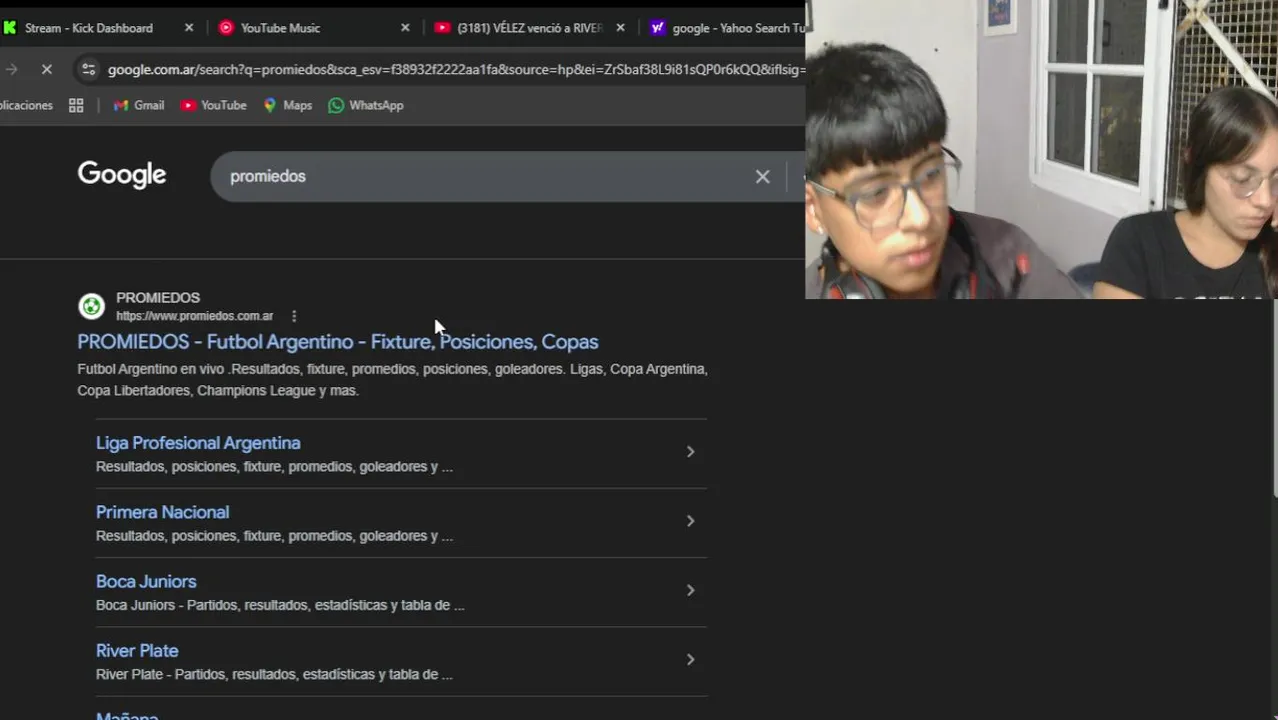This screenshot has height=720, width=1278.
Task: Click the River Plate - Partidos, resultados snippet
Action: coord(274,674)
